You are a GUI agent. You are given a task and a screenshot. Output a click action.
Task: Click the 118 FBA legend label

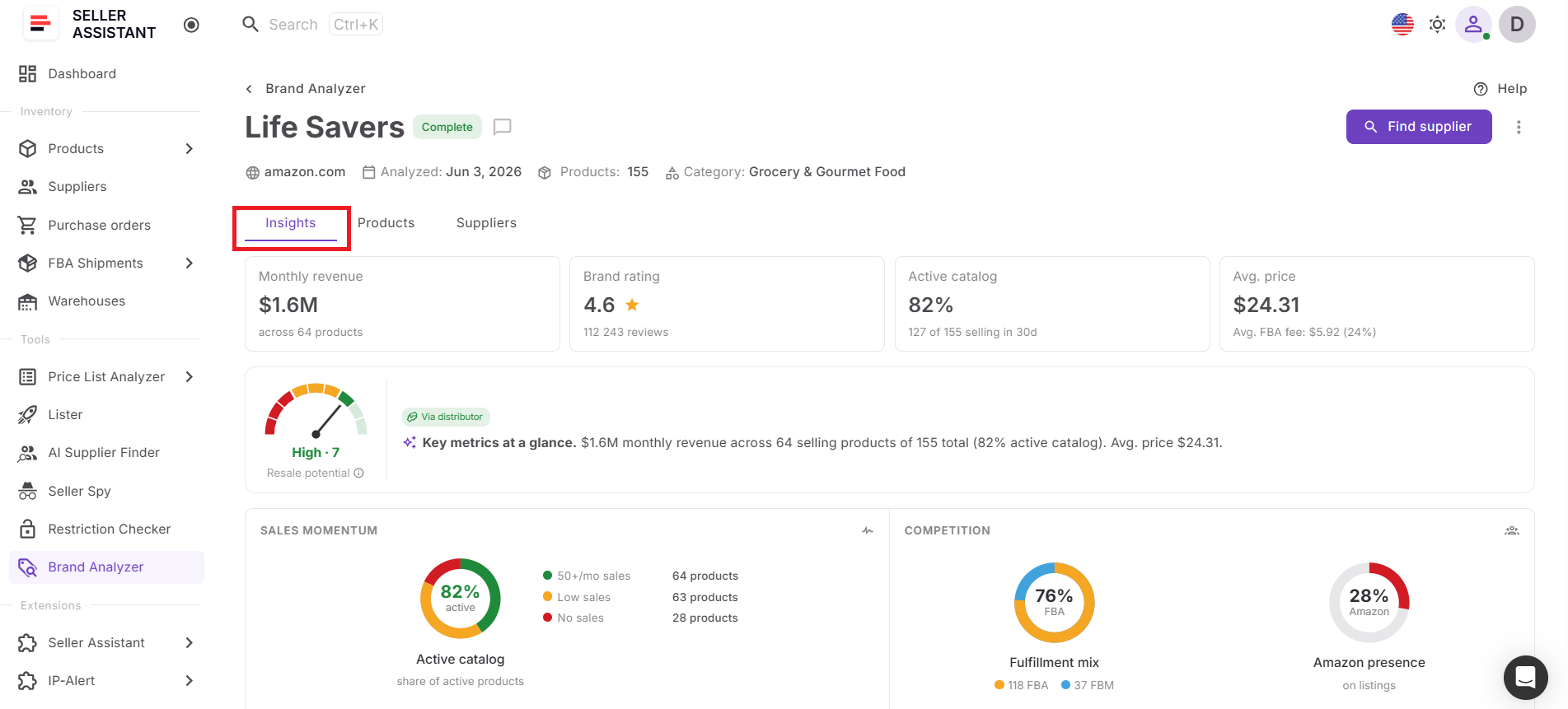(x=1028, y=685)
